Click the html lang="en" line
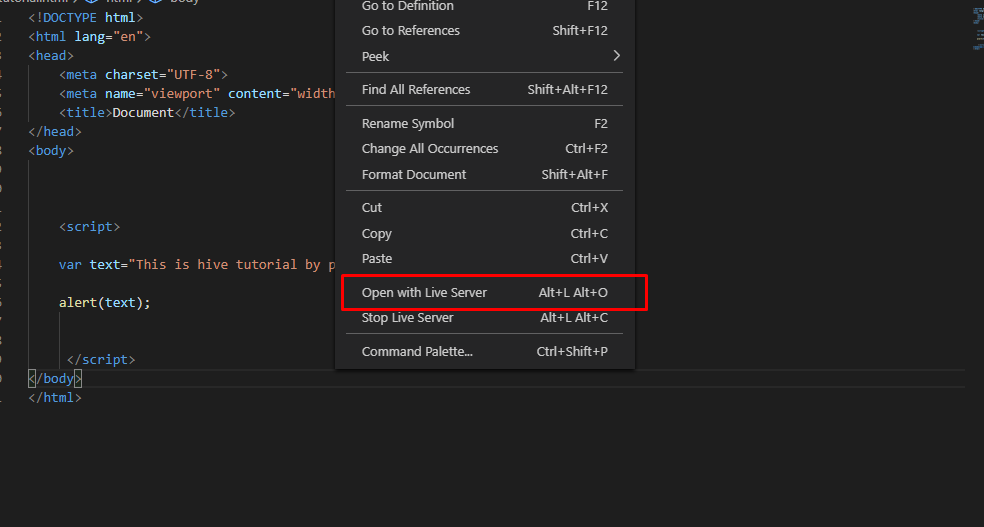984x527 pixels. pos(89,36)
